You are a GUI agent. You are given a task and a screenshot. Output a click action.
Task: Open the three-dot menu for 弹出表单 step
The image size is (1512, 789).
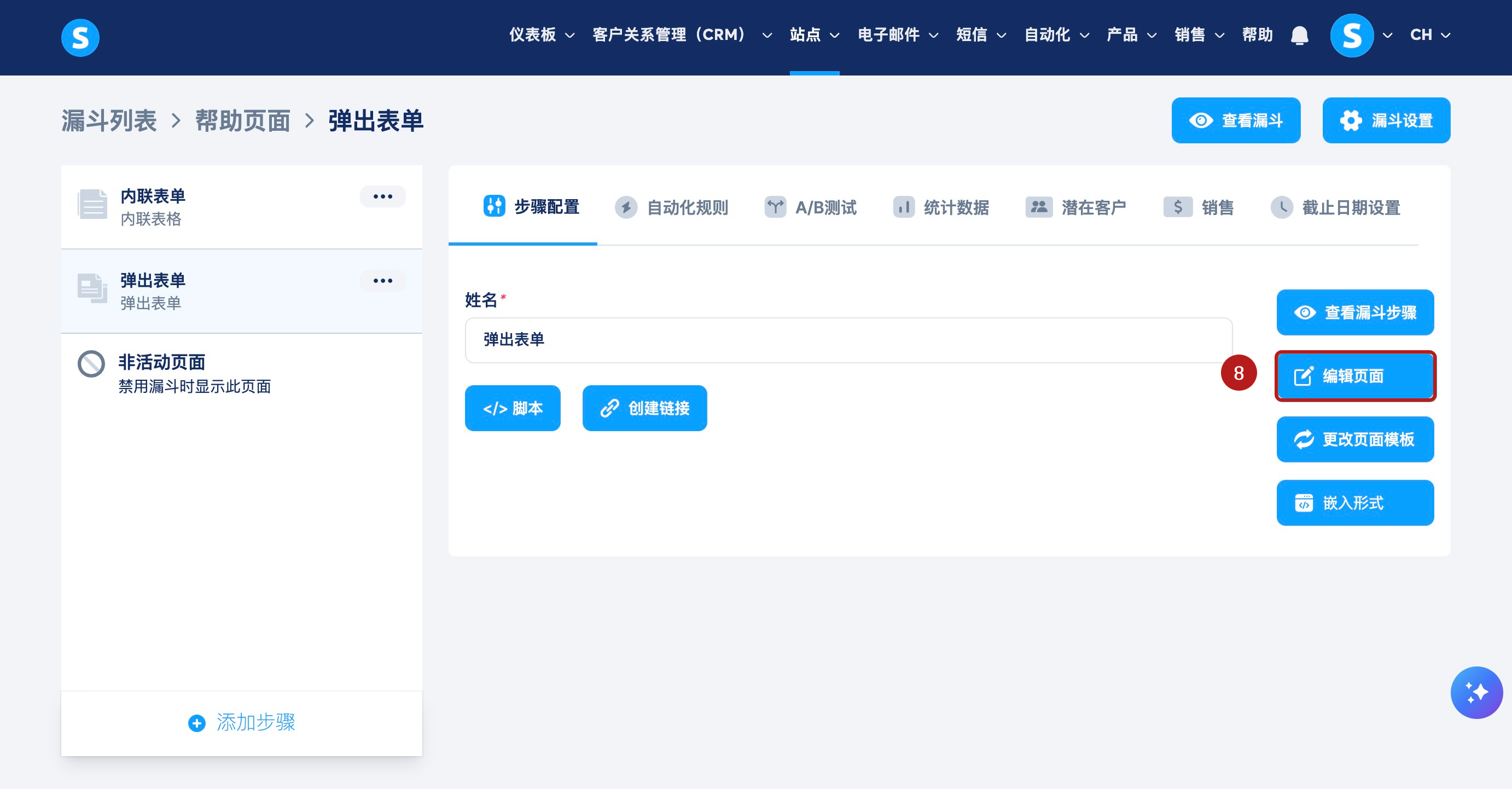(x=383, y=281)
